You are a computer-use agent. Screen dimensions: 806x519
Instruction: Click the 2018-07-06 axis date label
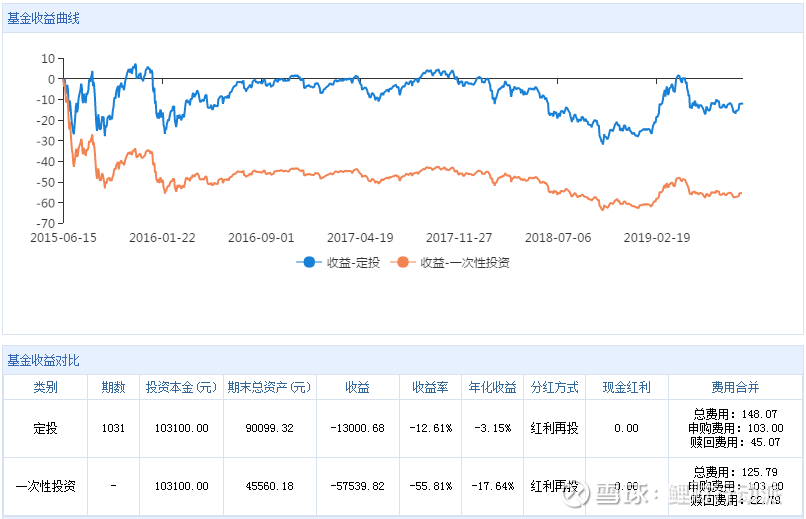click(558, 238)
